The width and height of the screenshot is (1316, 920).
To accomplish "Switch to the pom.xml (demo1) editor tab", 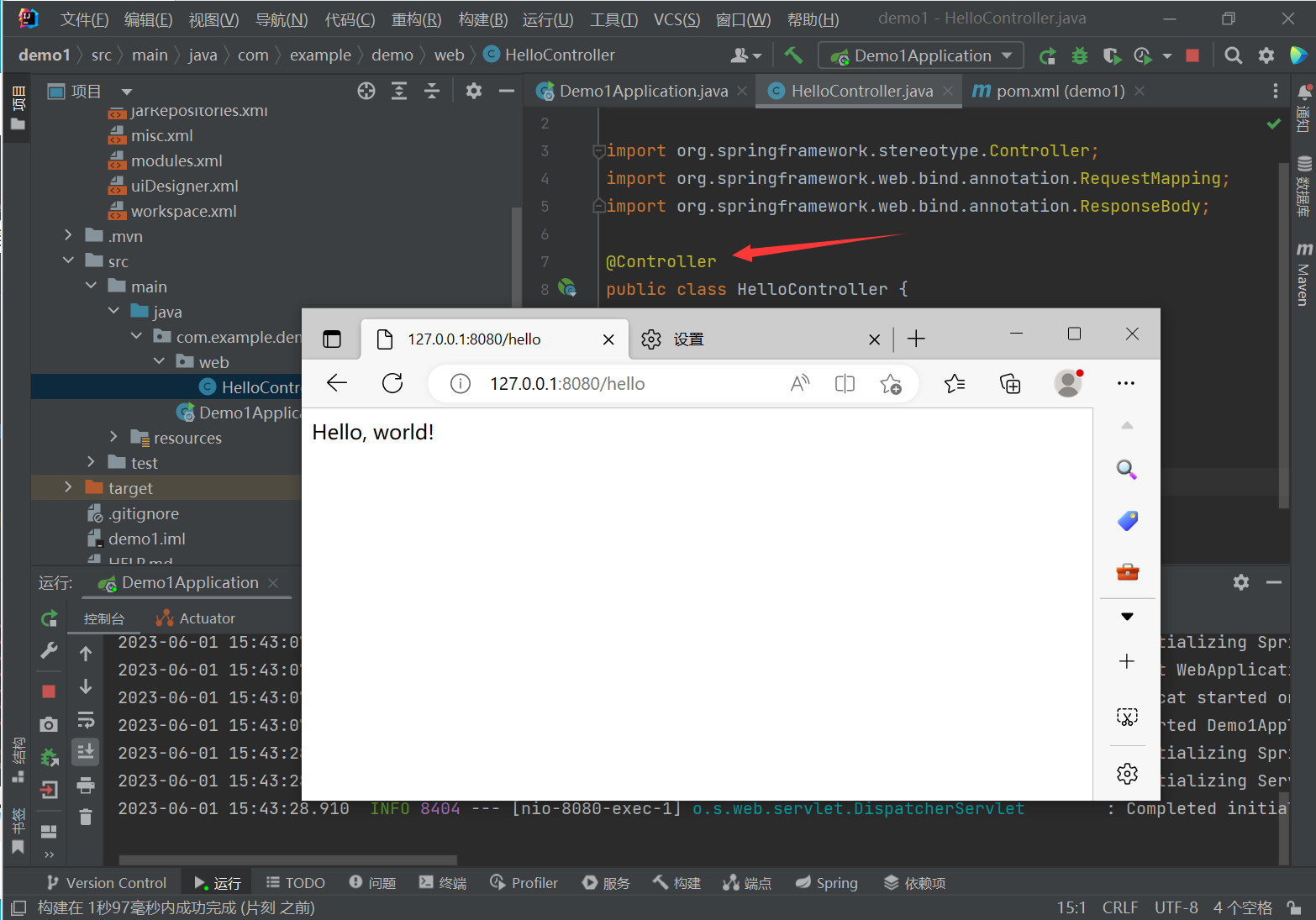I will point(1059,91).
